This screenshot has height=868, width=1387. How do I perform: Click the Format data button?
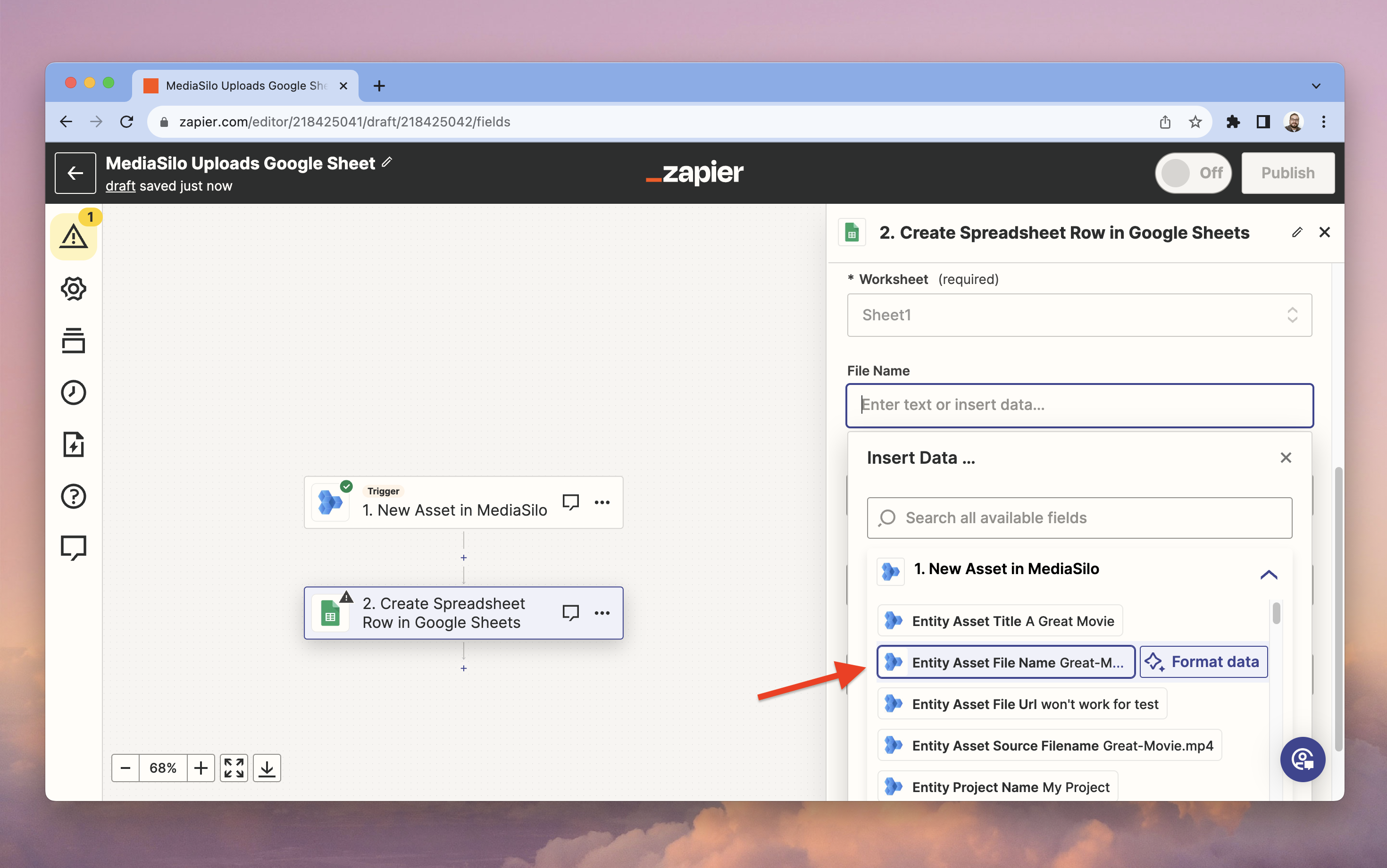coord(1204,662)
